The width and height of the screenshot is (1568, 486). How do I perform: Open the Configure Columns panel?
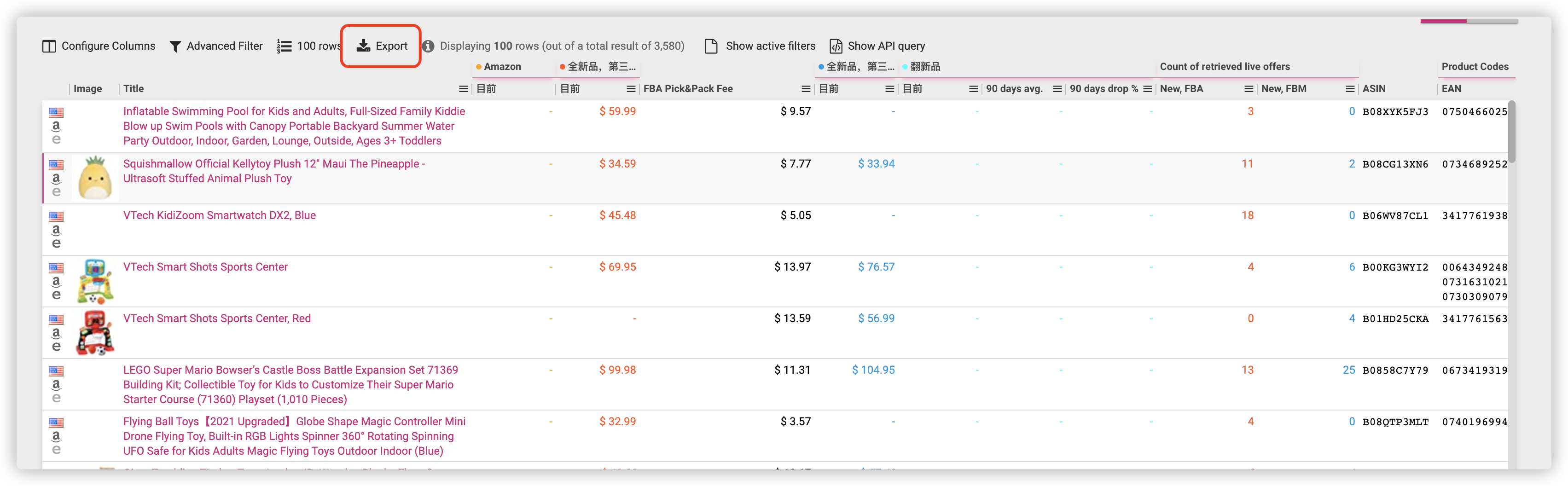[99, 46]
